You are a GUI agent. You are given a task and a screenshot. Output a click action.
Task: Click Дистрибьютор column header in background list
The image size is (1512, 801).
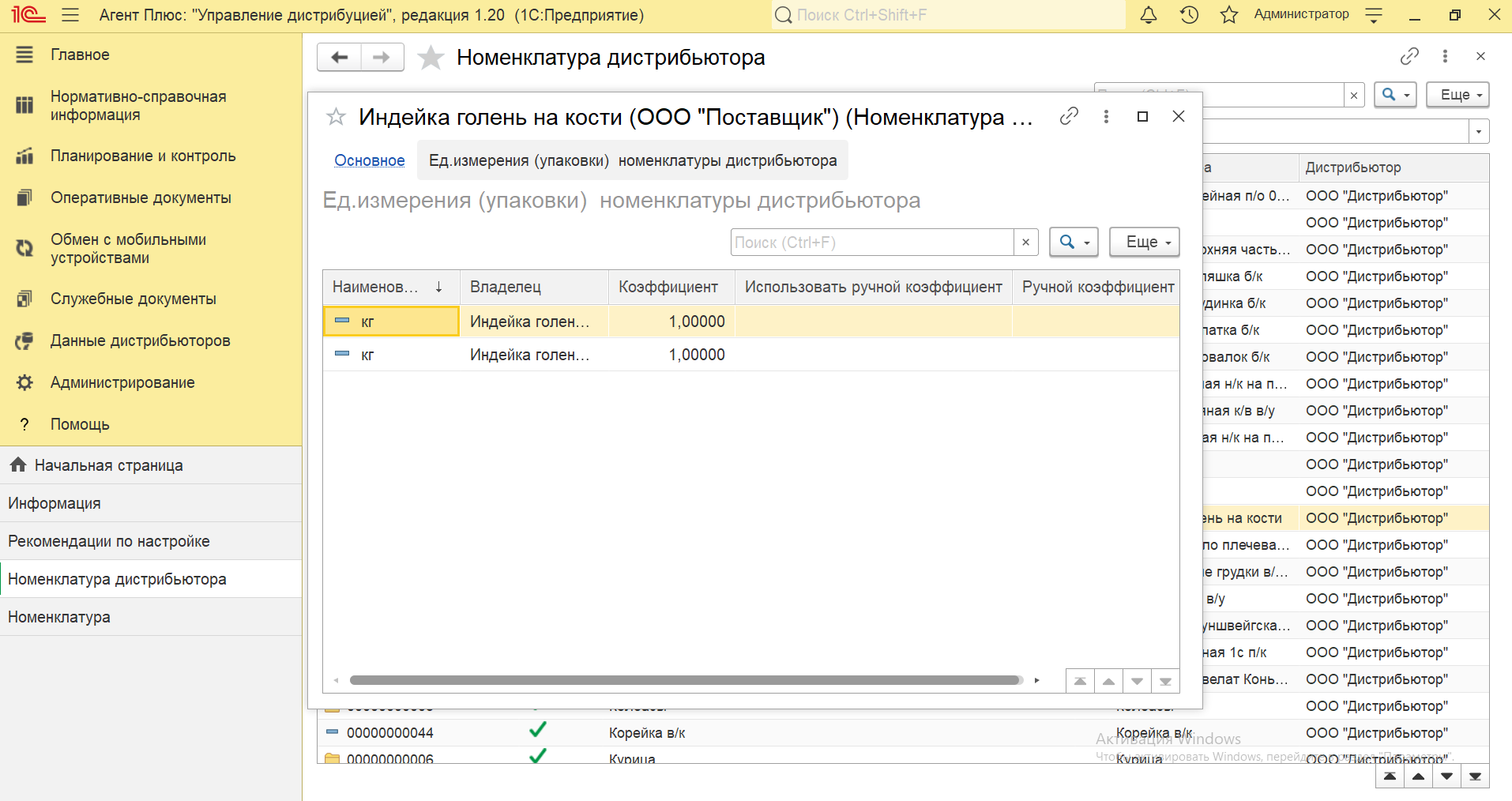click(x=1394, y=167)
